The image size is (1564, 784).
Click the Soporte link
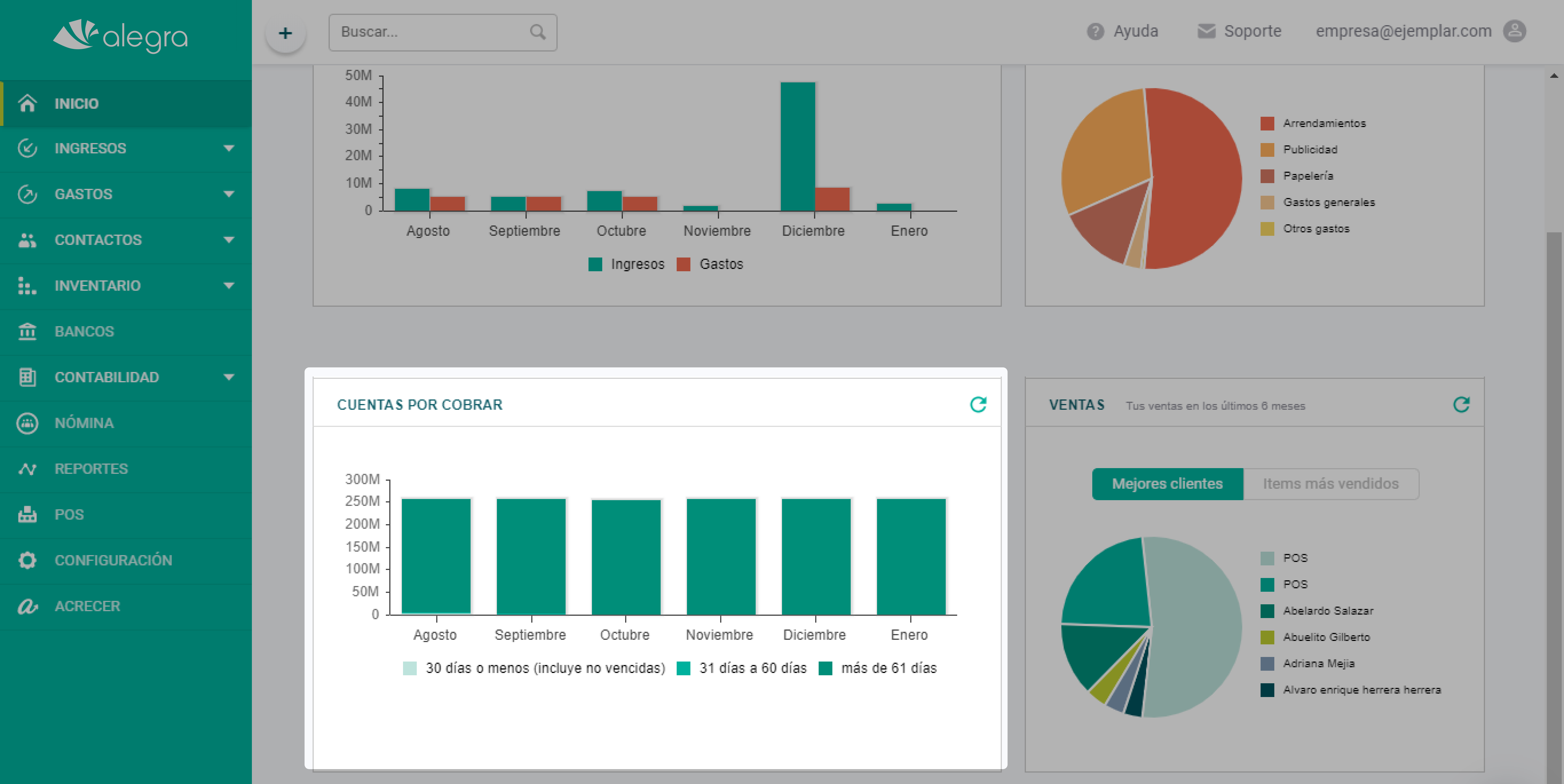(1239, 31)
